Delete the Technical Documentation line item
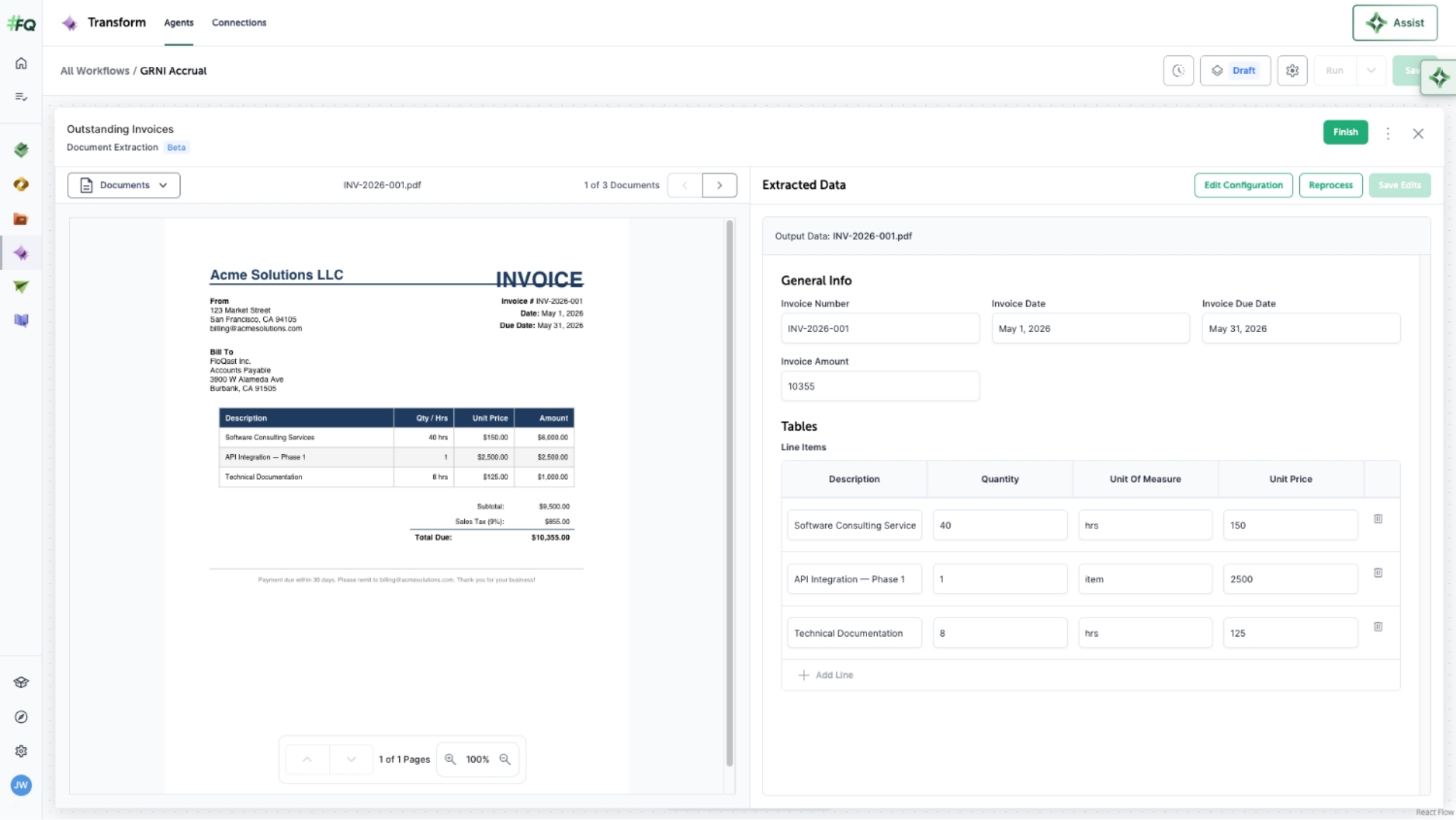 (1378, 627)
